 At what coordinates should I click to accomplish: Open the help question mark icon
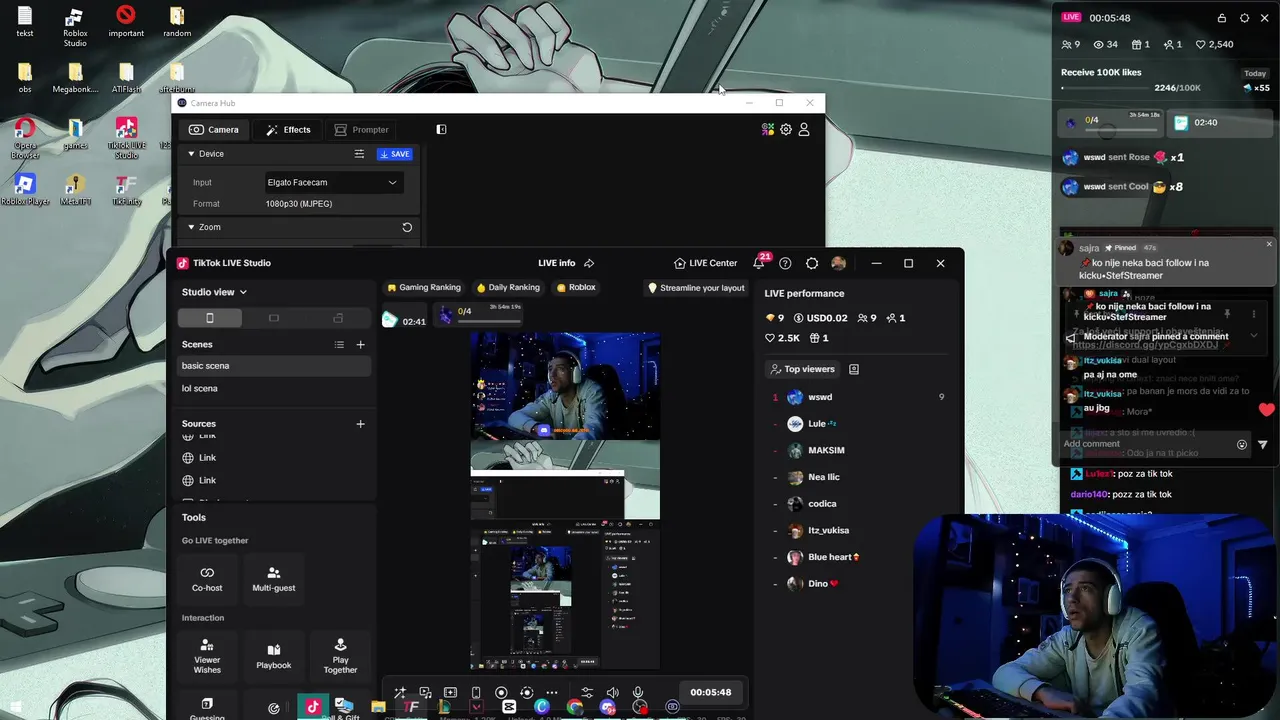785,263
